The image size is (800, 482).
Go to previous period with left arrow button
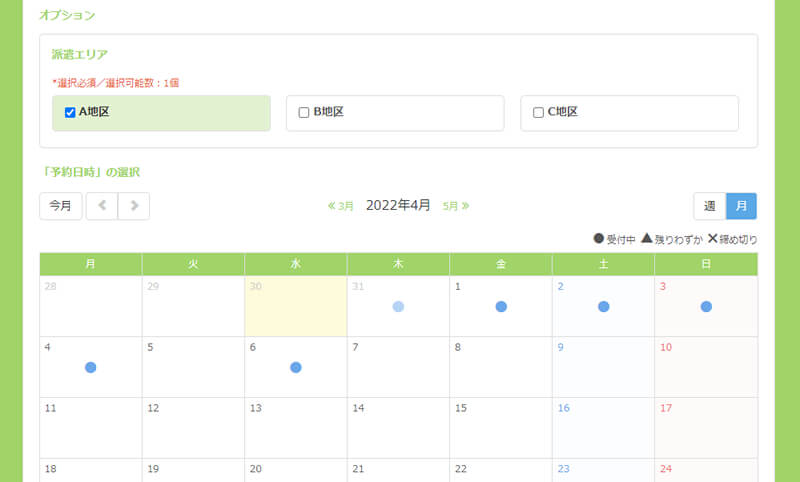click(x=102, y=206)
